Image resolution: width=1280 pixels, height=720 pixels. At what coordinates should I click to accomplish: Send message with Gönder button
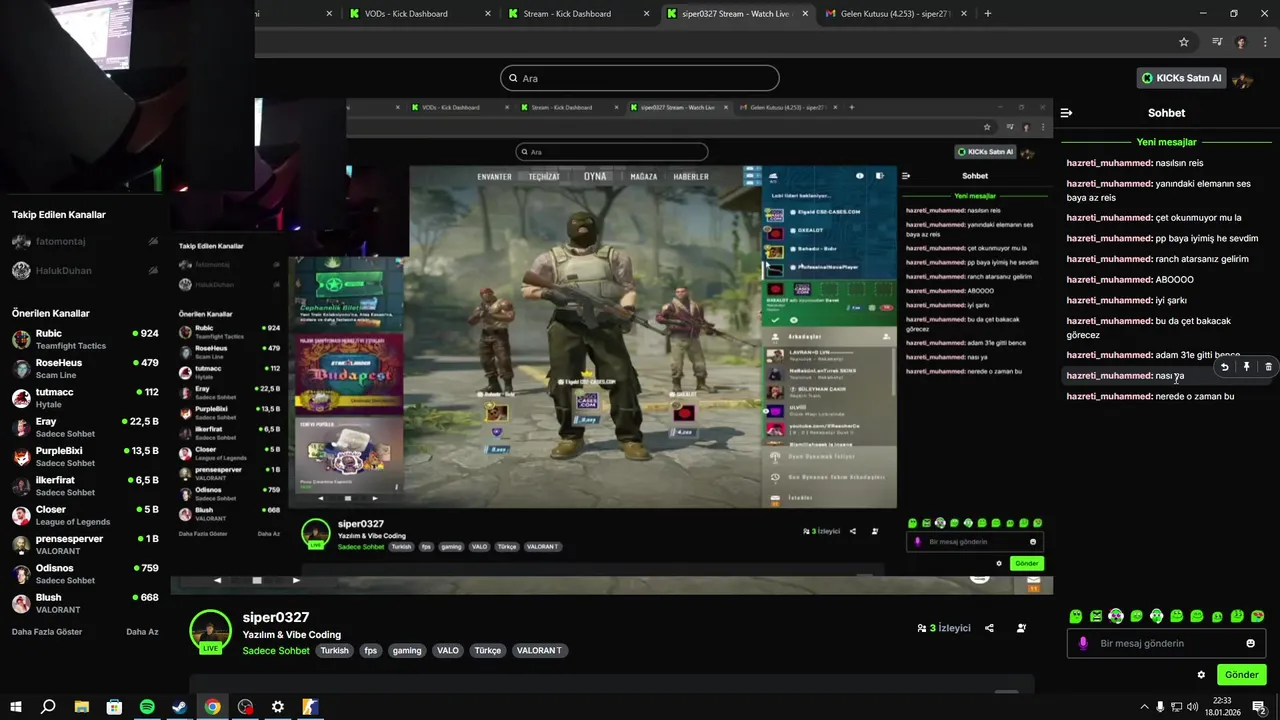pos(1241,675)
